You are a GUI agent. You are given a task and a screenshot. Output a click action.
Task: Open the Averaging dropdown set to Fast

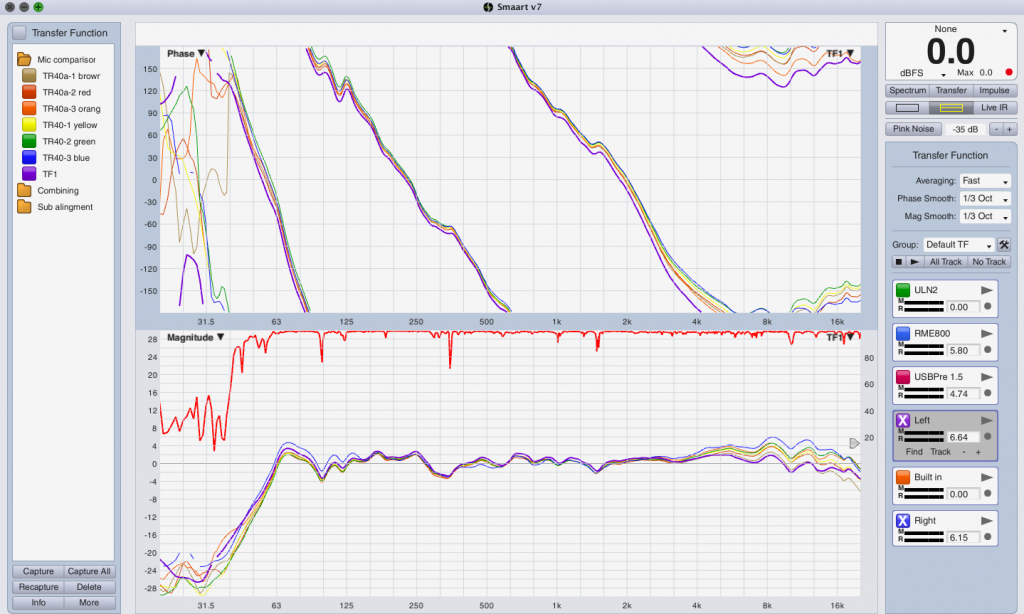click(984, 181)
